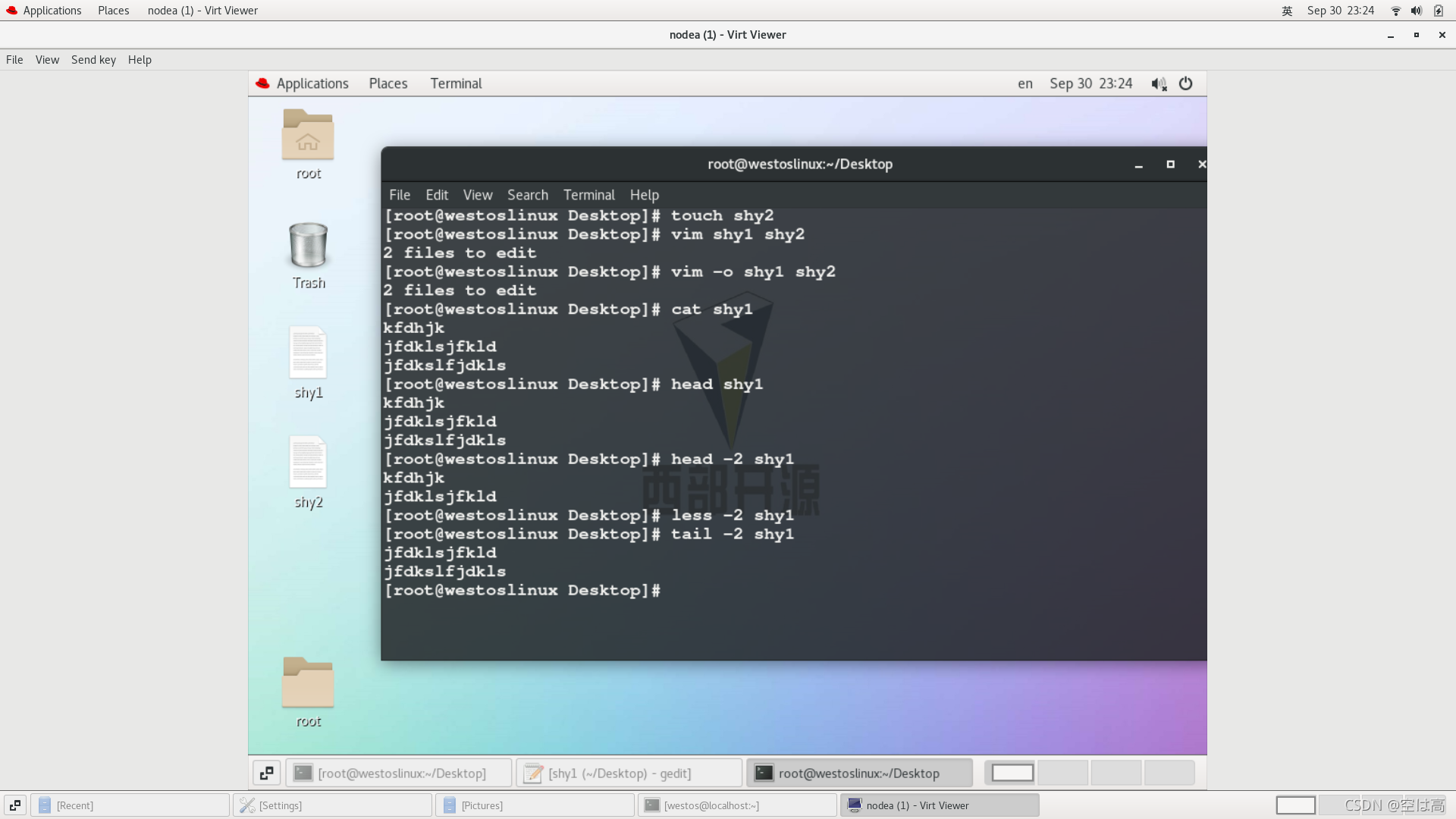This screenshot has width=1456, height=819.
Task: Open Virt Viewer File menu
Action: (14, 60)
